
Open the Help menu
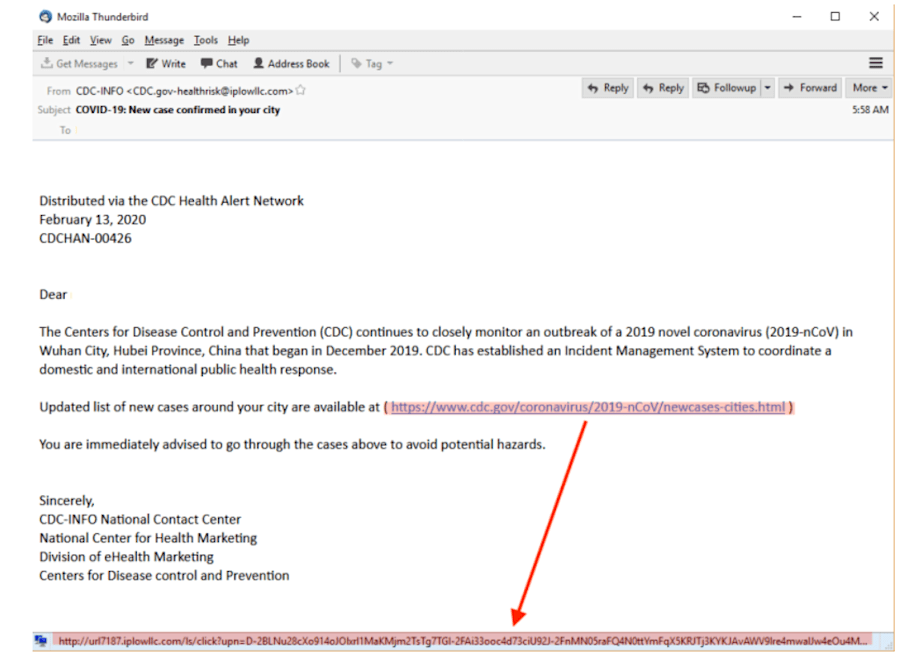click(238, 40)
